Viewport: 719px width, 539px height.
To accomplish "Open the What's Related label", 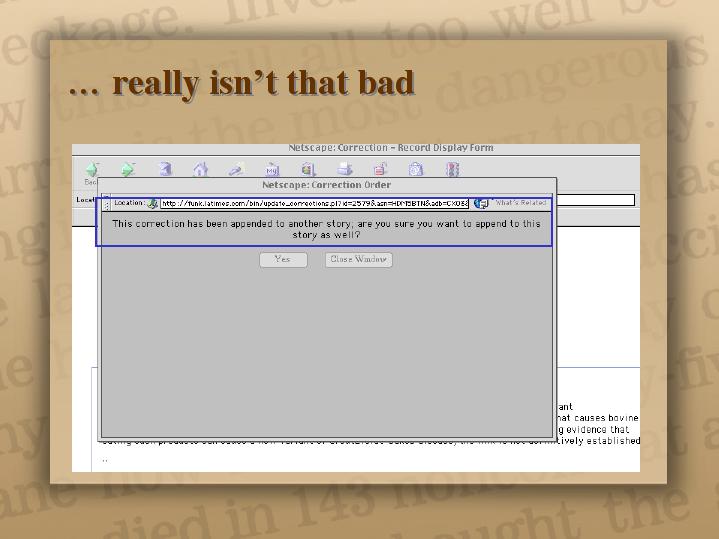I will coord(520,203).
